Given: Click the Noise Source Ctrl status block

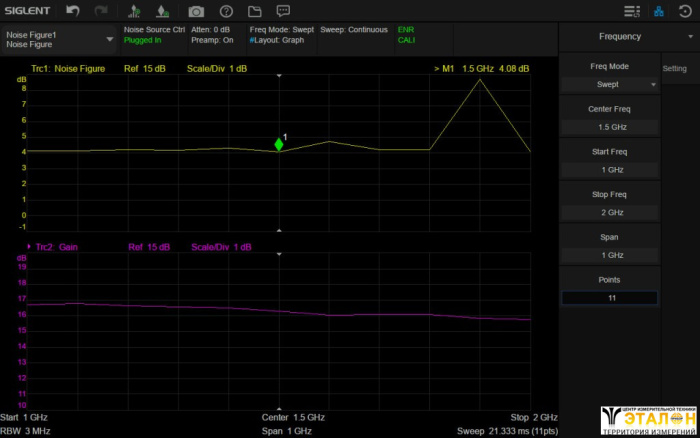Looking at the screenshot, I should 153,35.
